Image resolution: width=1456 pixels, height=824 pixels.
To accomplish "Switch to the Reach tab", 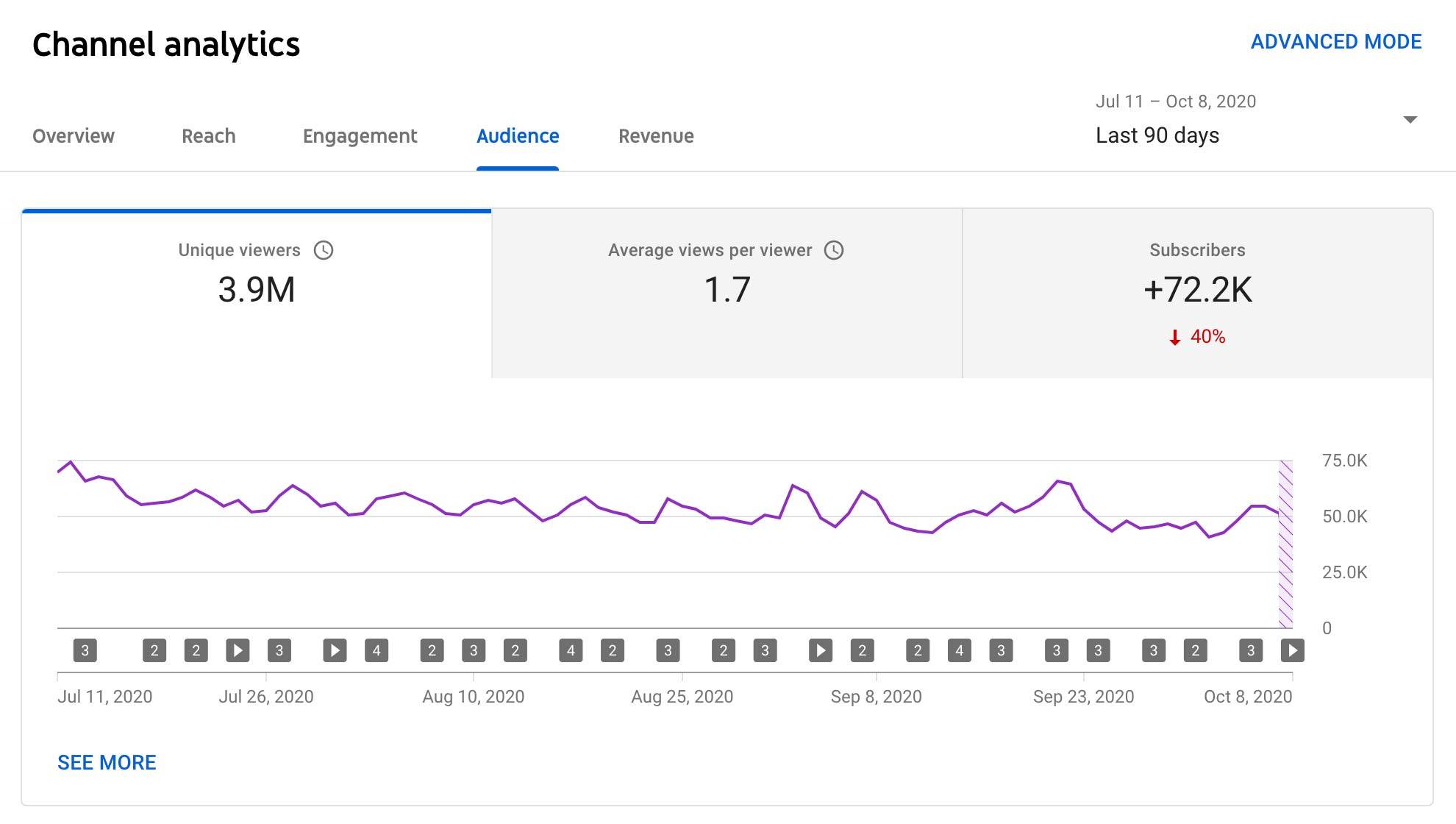I will tap(209, 136).
